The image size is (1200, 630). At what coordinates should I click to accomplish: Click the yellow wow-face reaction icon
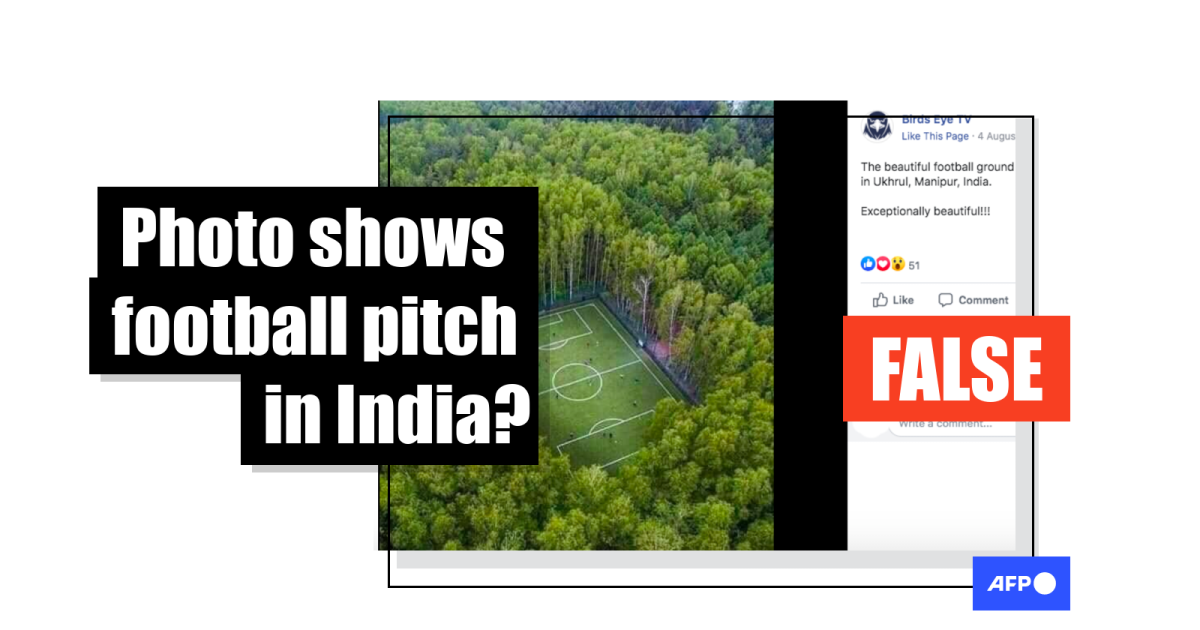[x=897, y=264]
